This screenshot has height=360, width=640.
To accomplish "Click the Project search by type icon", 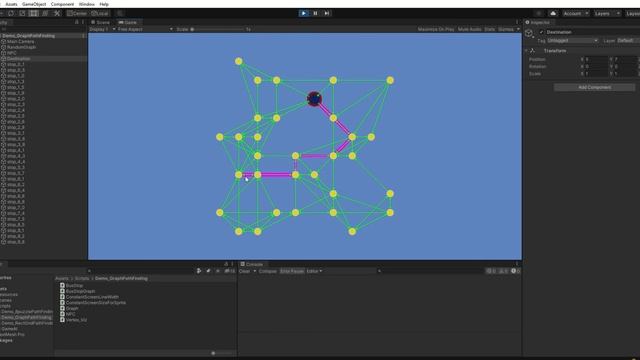I will pyautogui.click(x=199, y=271).
